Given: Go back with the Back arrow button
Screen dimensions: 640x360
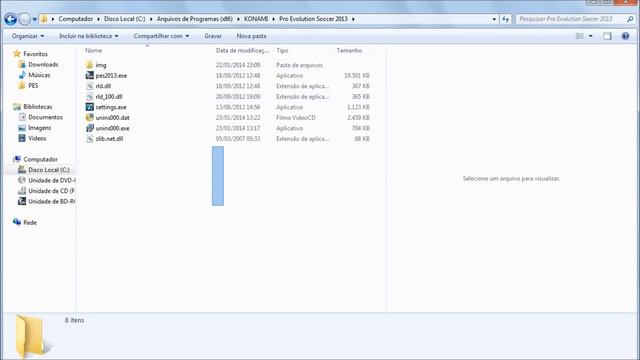Looking at the screenshot, I should click(x=11, y=19).
